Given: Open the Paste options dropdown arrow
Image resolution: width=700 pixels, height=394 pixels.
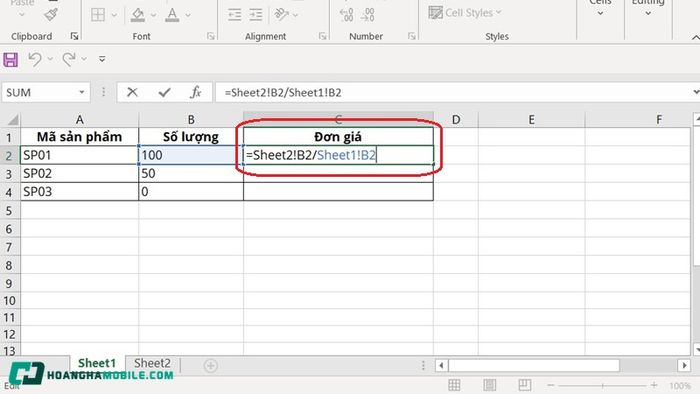Looking at the screenshot, I should click(x=22, y=15).
